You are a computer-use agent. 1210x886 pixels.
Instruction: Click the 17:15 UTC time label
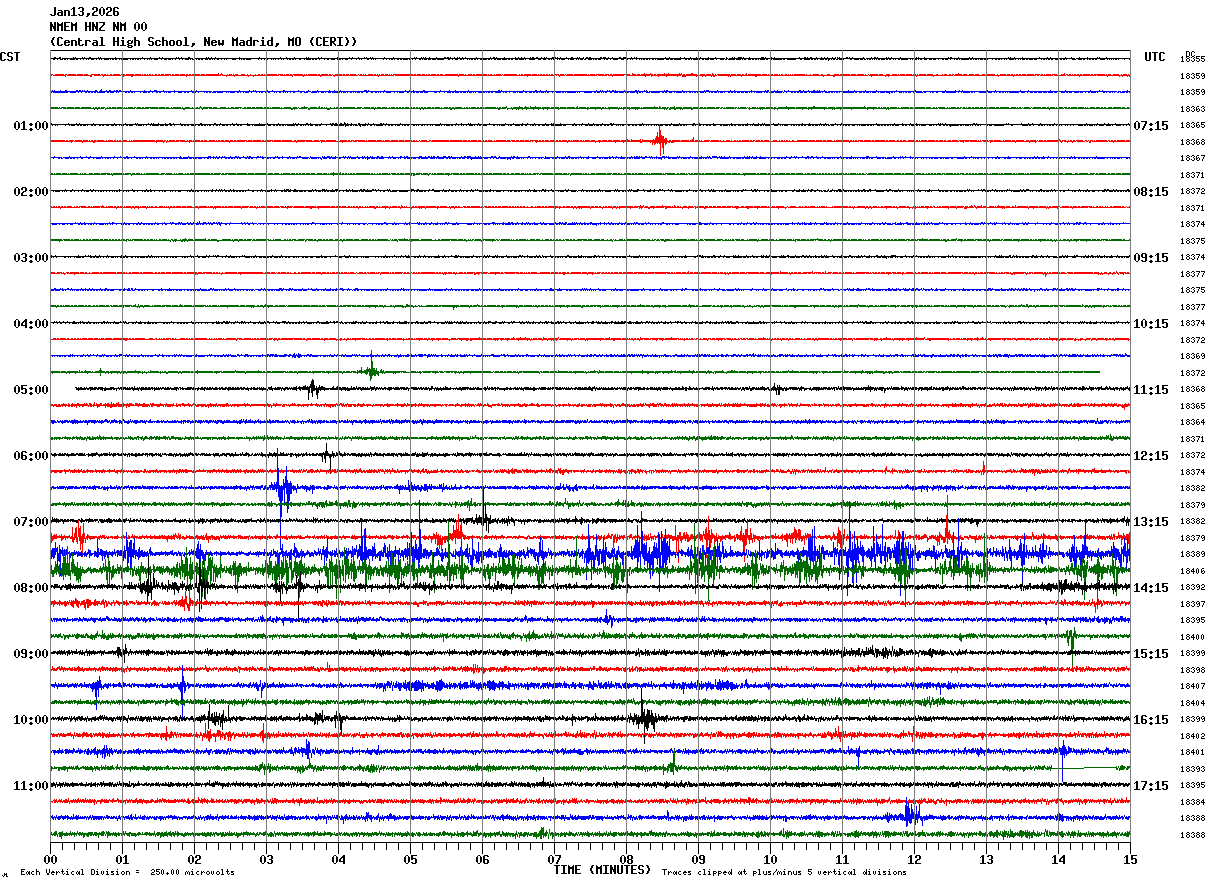coord(1150,786)
